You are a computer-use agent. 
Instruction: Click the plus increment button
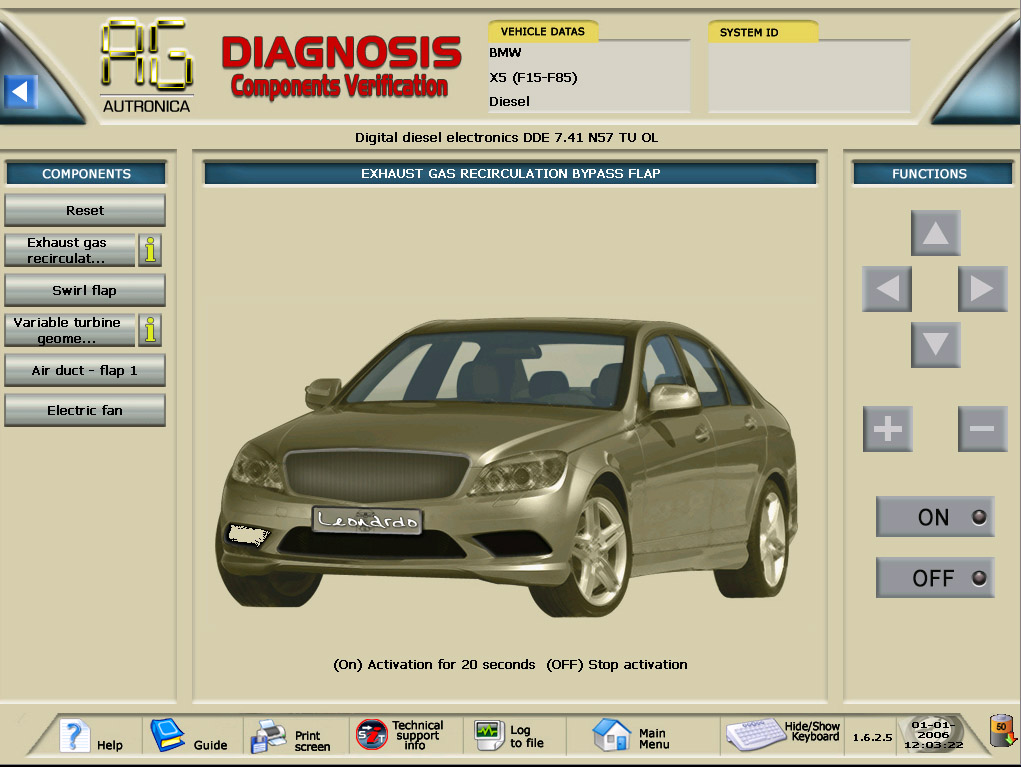[888, 429]
